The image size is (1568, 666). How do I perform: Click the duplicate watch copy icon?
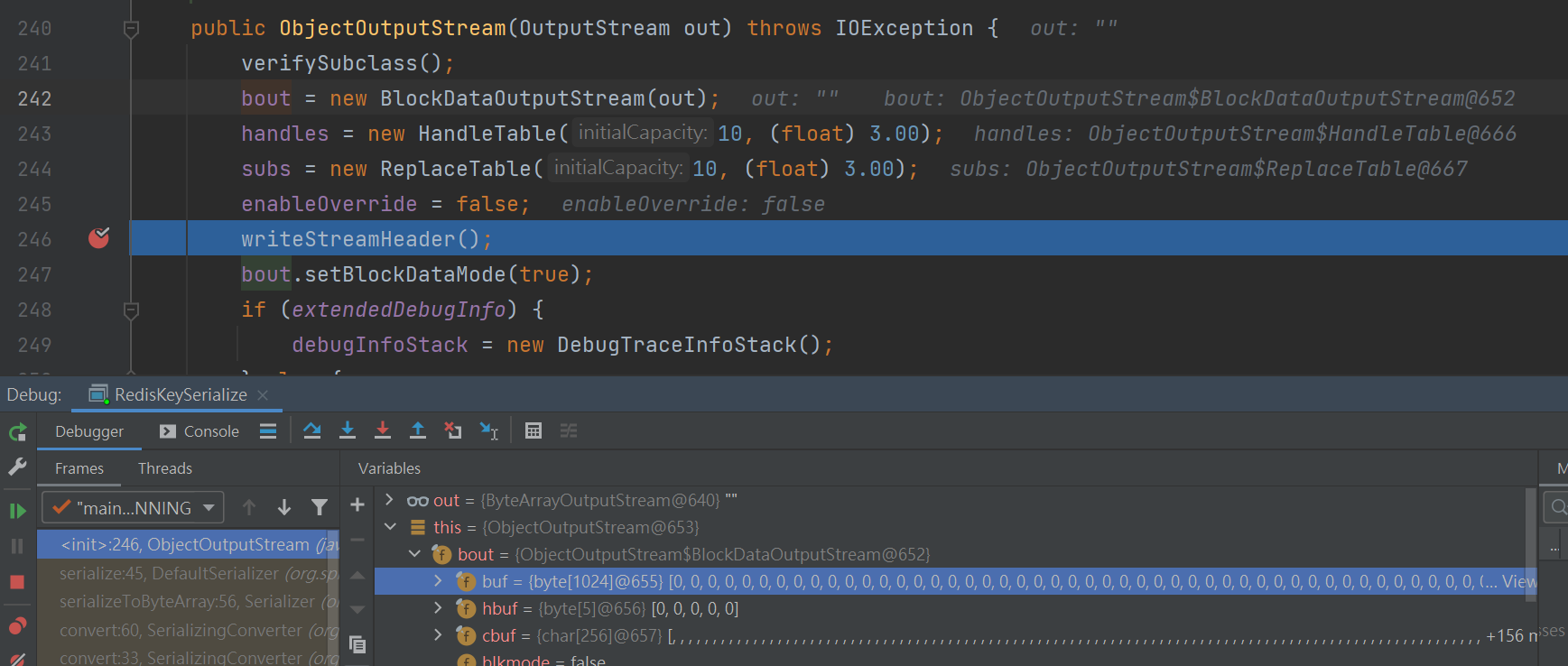357,644
